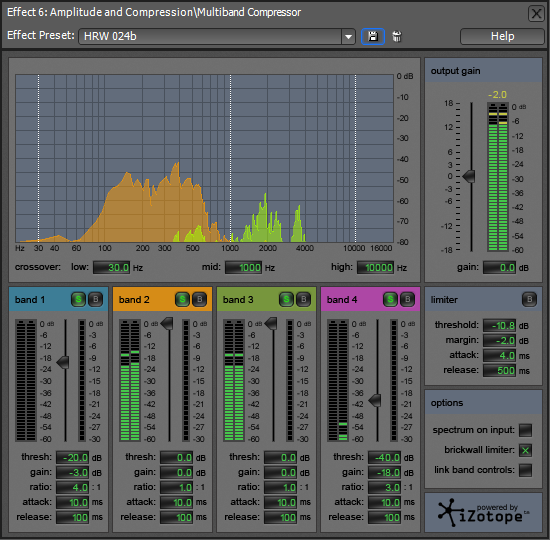The width and height of the screenshot is (550, 540).
Task: Click band 1 ratio value field
Action: coord(72,487)
